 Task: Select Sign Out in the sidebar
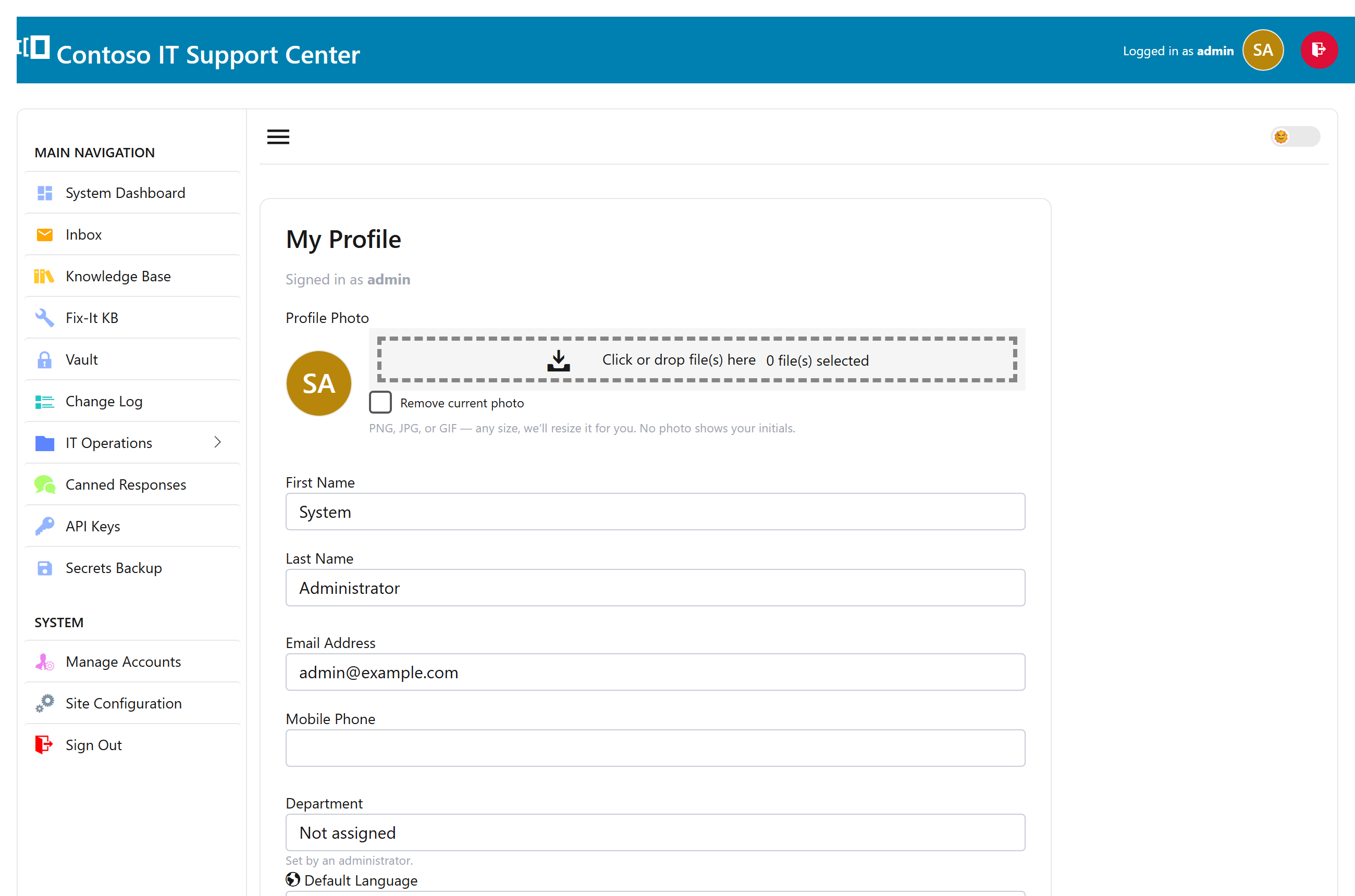coord(133,745)
